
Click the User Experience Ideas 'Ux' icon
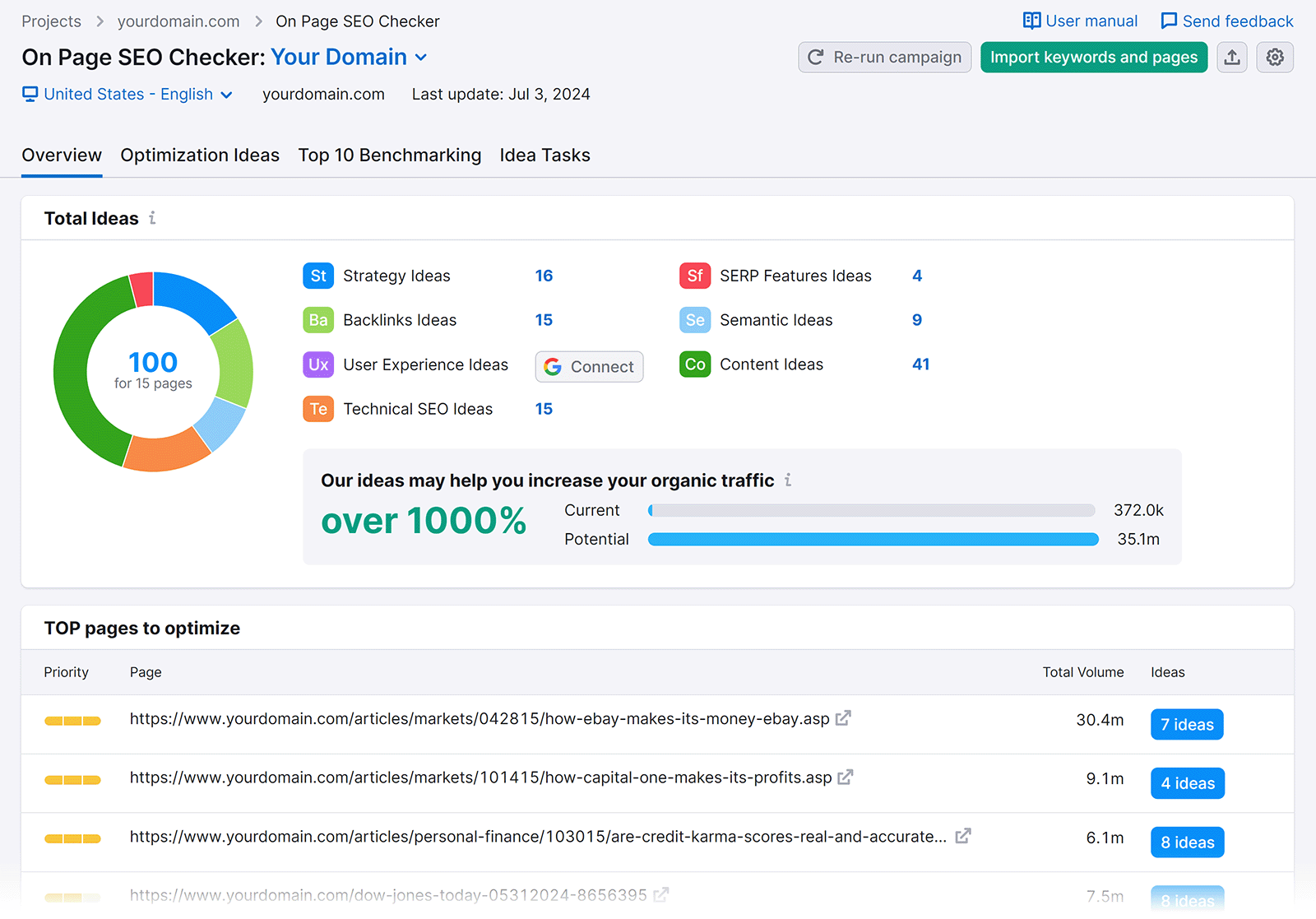(x=318, y=364)
